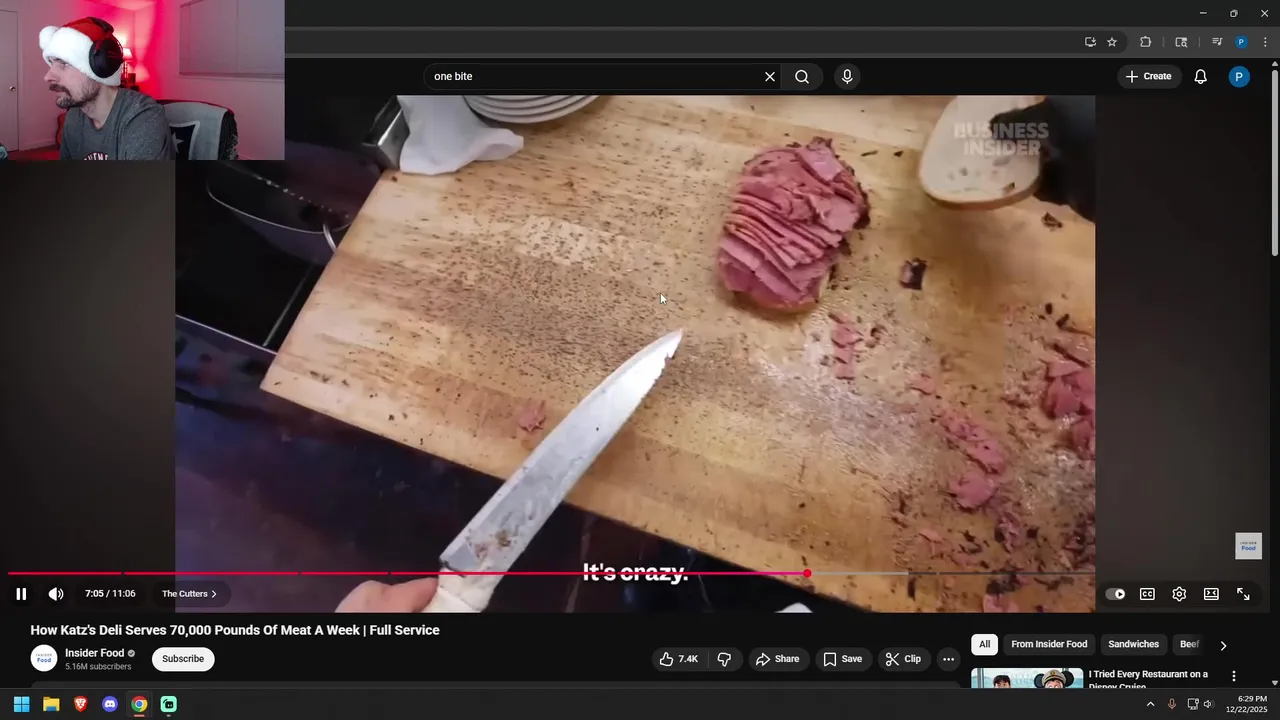This screenshot has width=1280, height=720.
Task: Open the Chrome three-dot menu
Action: [x=1265, y=42]
